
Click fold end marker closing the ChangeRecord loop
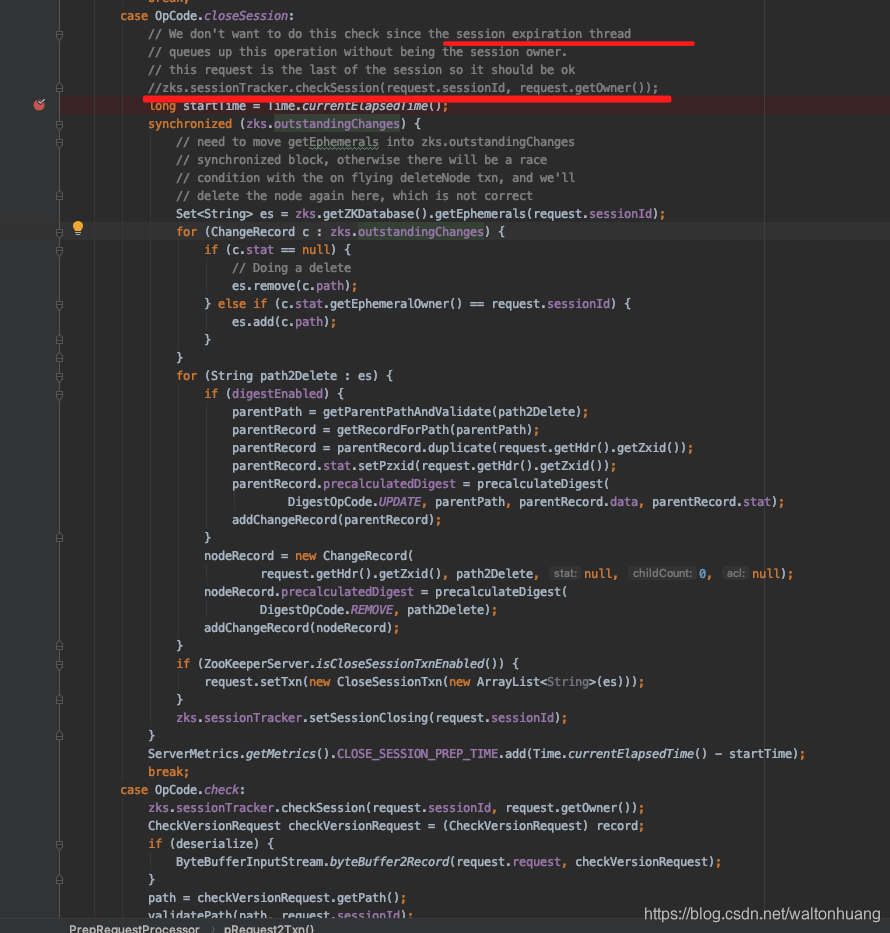[x=59, y=358]
